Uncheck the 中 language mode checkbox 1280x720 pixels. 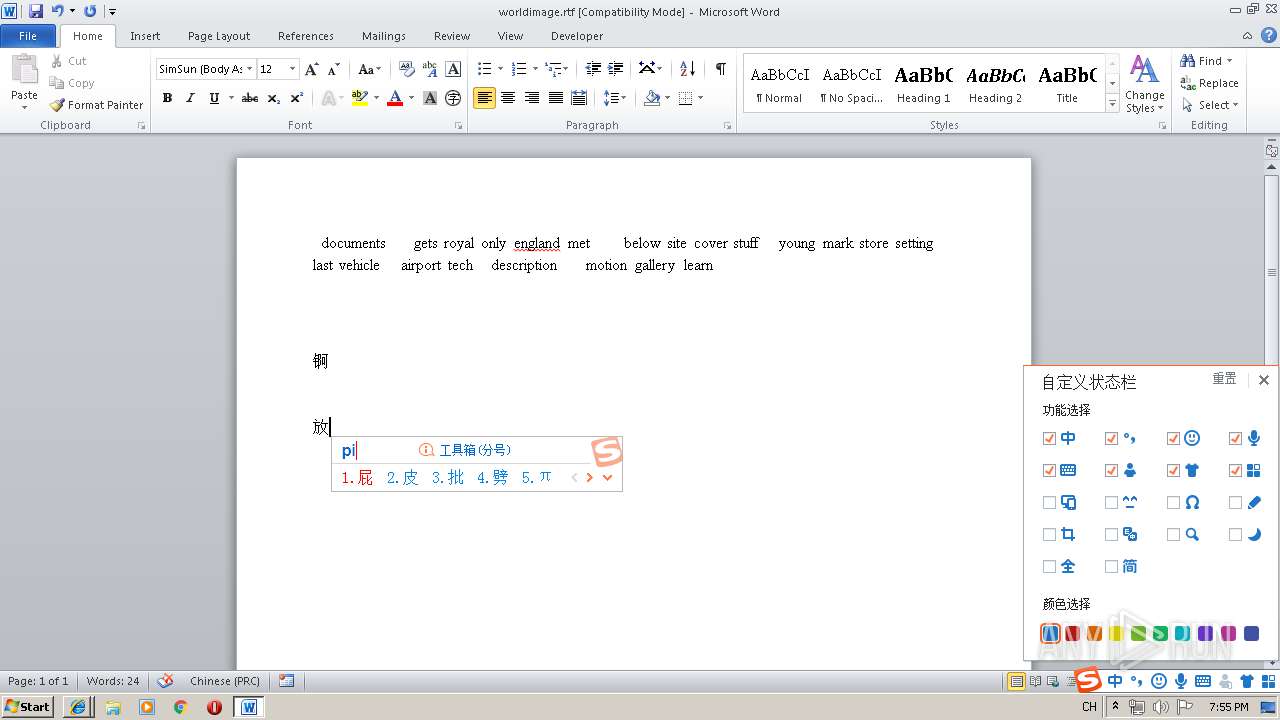click(1049, 438)
